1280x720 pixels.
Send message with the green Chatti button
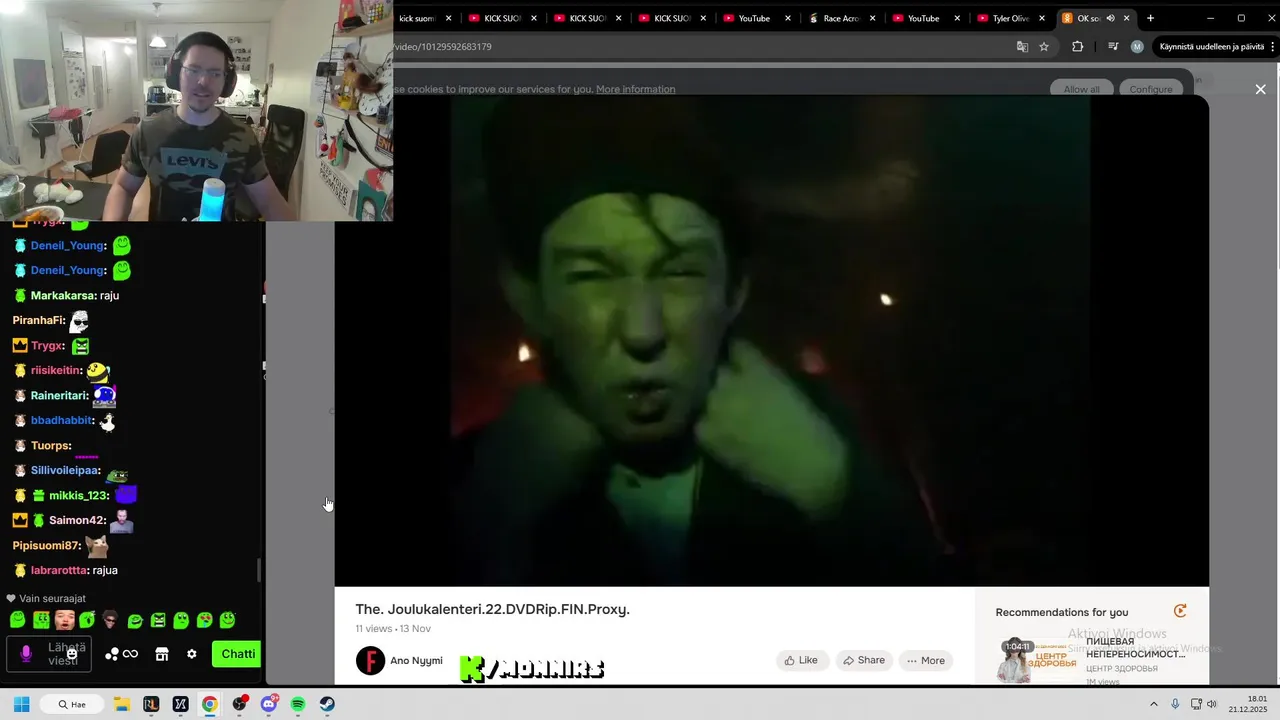point(237,654)
